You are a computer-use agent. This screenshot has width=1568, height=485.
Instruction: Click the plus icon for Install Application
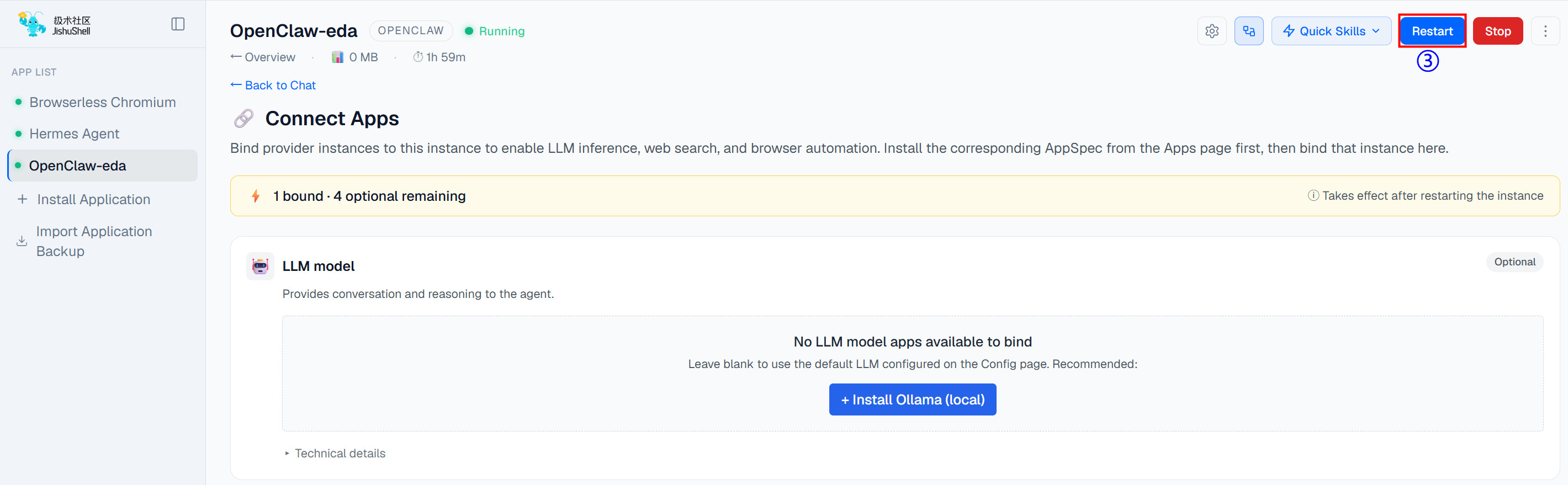coord(23,199)
